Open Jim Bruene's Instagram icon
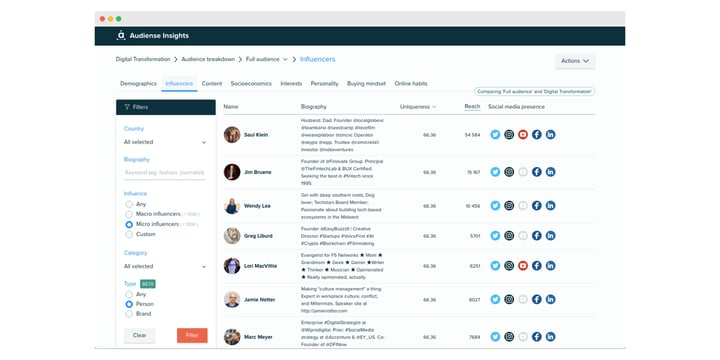 509,172
